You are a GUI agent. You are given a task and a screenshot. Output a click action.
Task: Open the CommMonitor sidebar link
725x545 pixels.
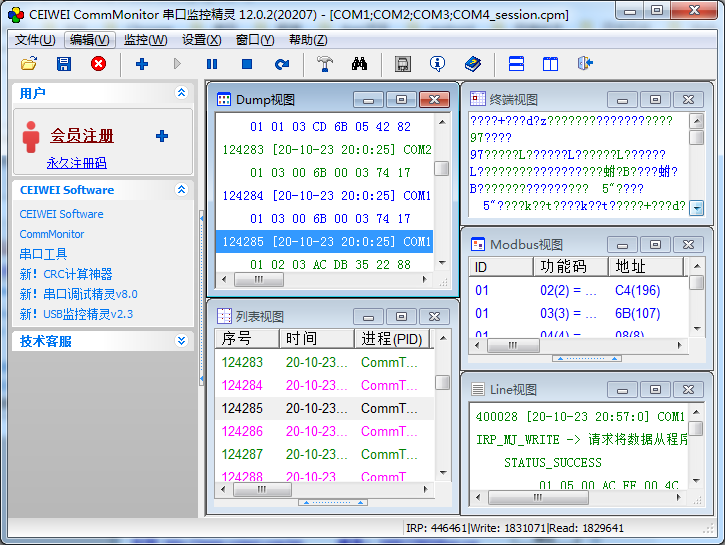pyautogui.click(x=52, y=234)
